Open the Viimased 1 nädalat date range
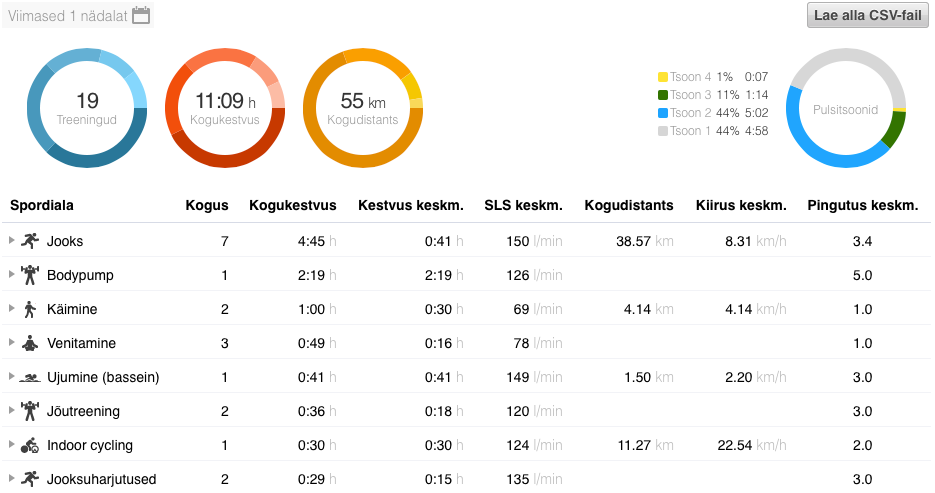This screenshot has height=493, width=935. point(66,16)
